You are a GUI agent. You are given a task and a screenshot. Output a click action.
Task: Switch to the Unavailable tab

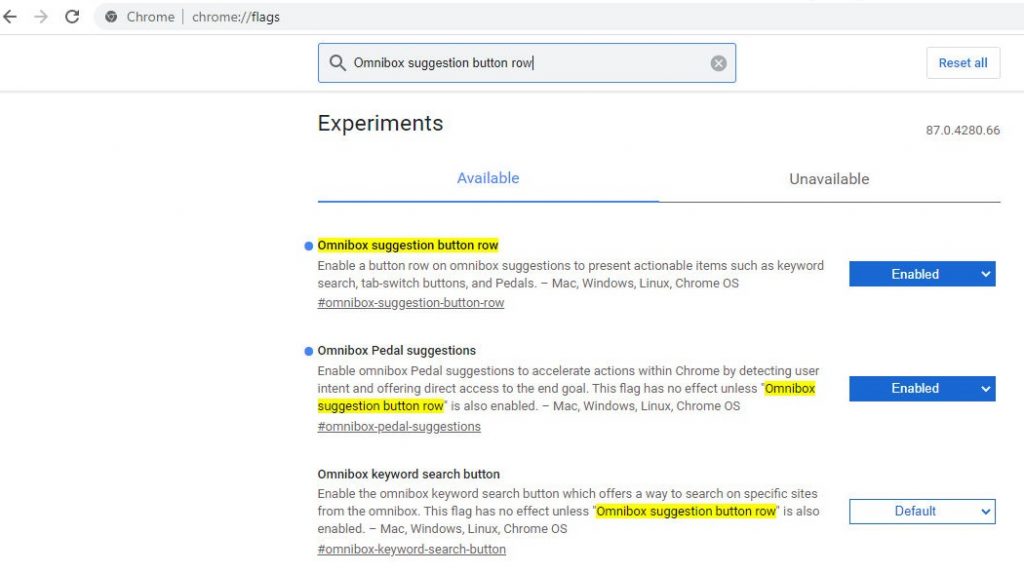(829, 179)
